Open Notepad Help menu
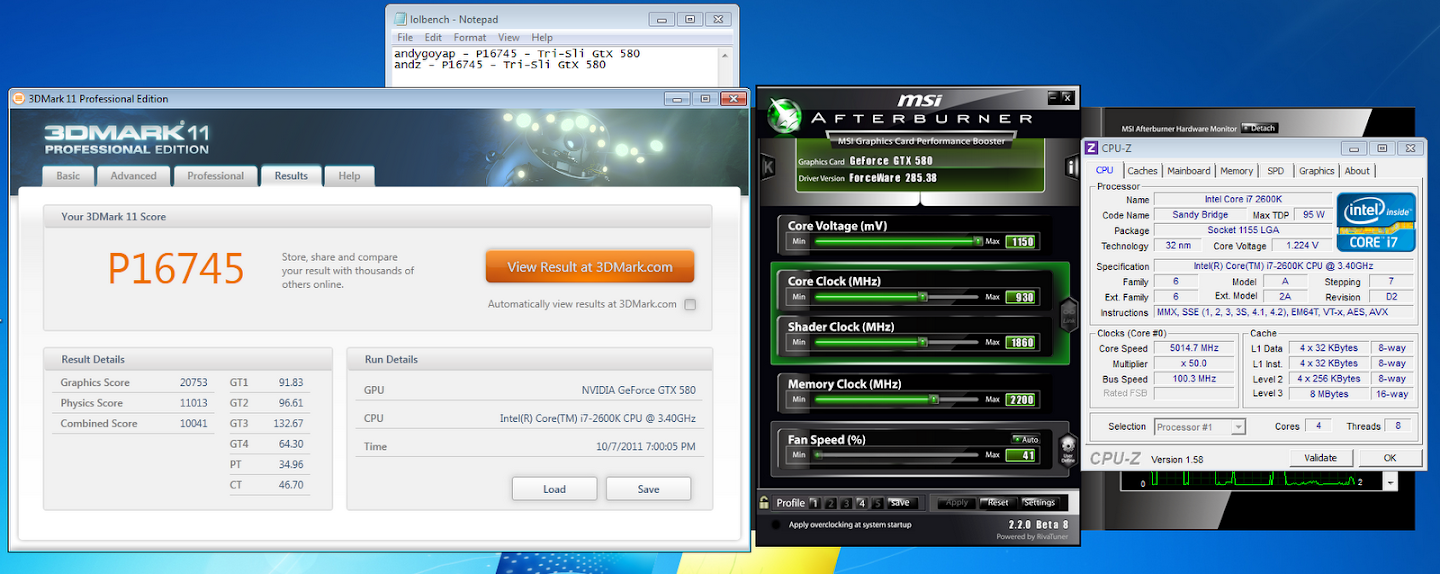Screen dimensions: 1440x574 tap(542, 38)
